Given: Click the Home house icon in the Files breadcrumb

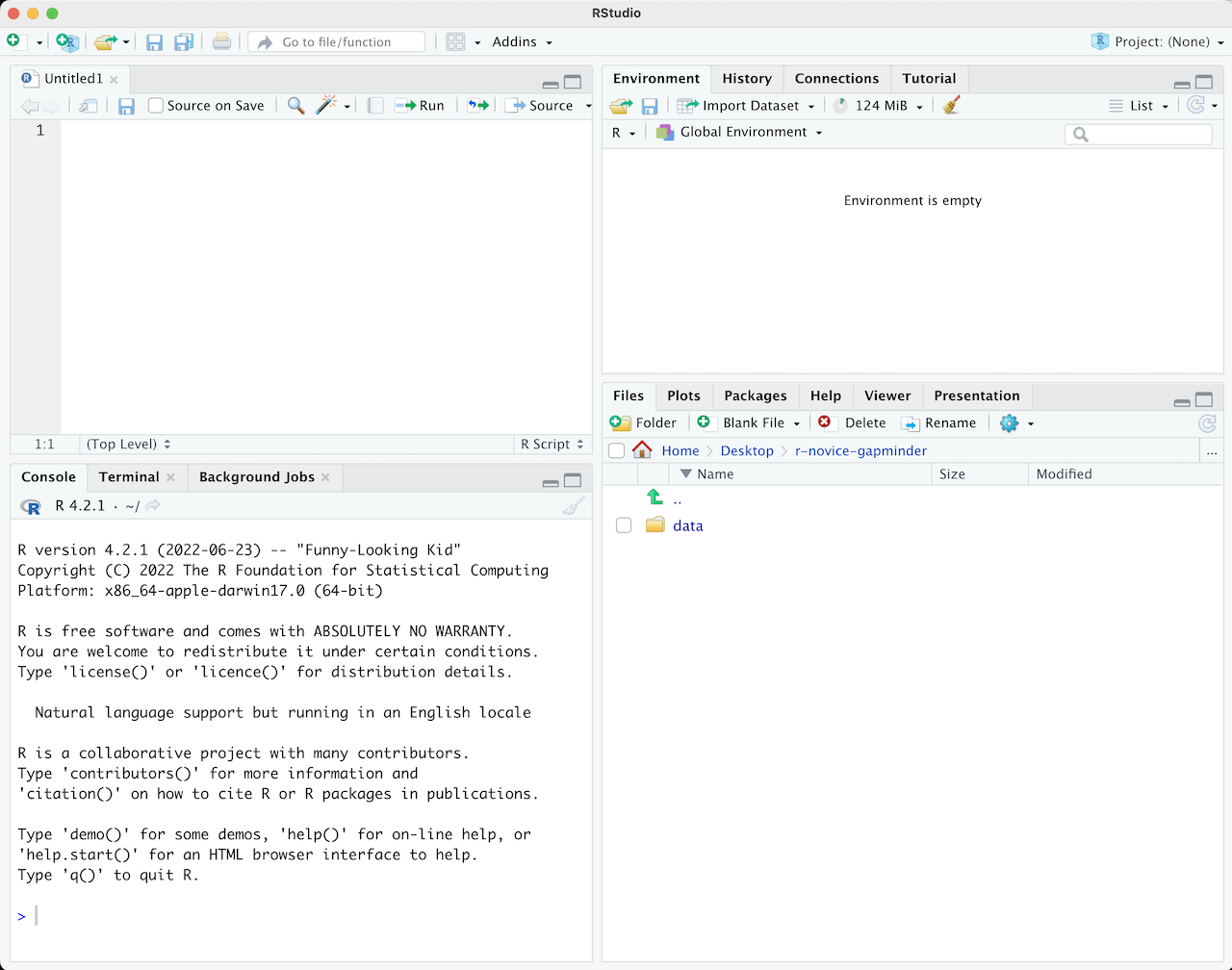Looking at the screenshot, I should point(642,449).
